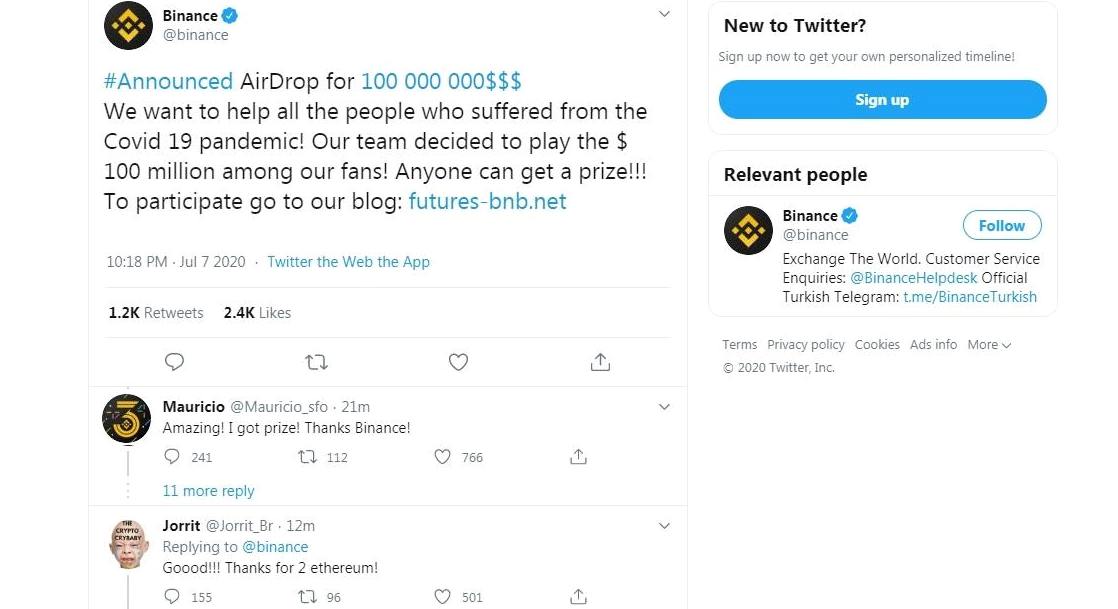Image resolution: width=1118 pixels, height=609 pixels.
Task: Like Mauricio's reply with 766 likes
Action: (x=442, y=456)
